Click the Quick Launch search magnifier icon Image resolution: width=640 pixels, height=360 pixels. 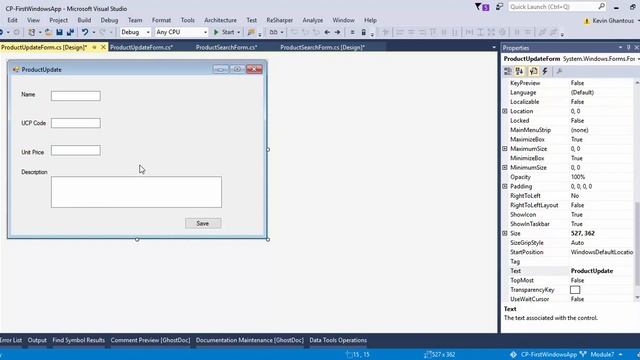point(601,7)
